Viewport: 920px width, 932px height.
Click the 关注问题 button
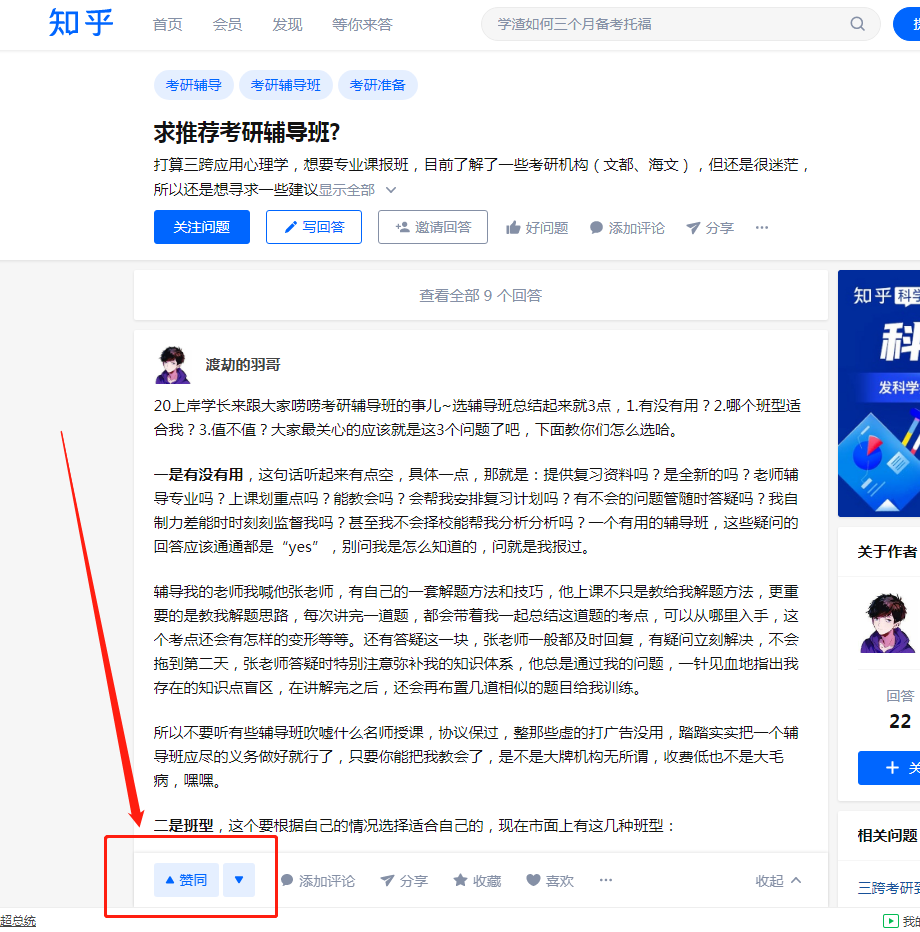click(201, 227)
